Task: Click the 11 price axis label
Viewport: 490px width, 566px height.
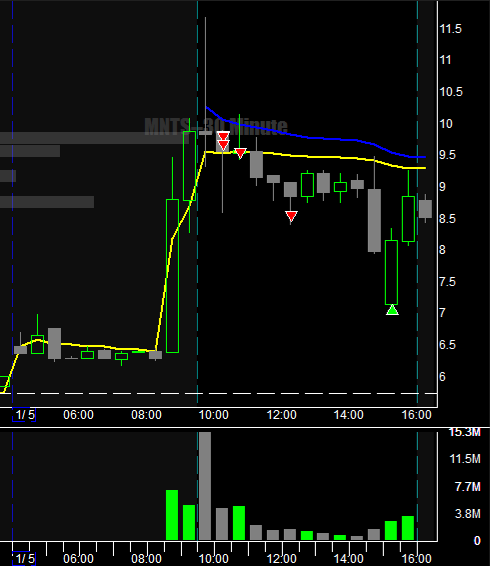Action: [445, 60]
